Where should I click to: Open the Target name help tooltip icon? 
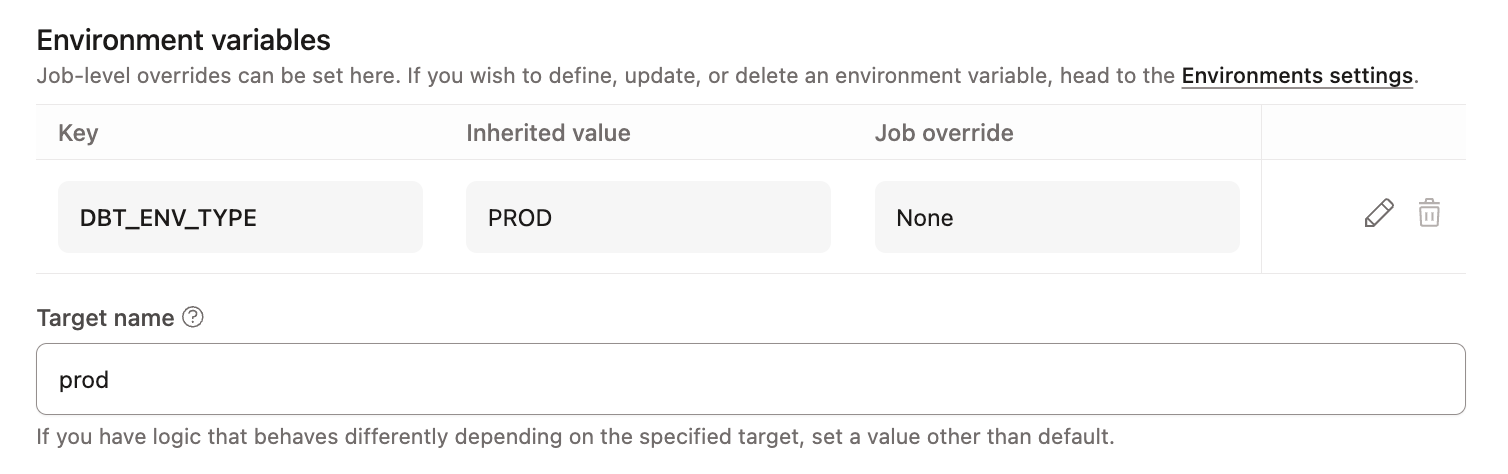(x=194, y=318)
